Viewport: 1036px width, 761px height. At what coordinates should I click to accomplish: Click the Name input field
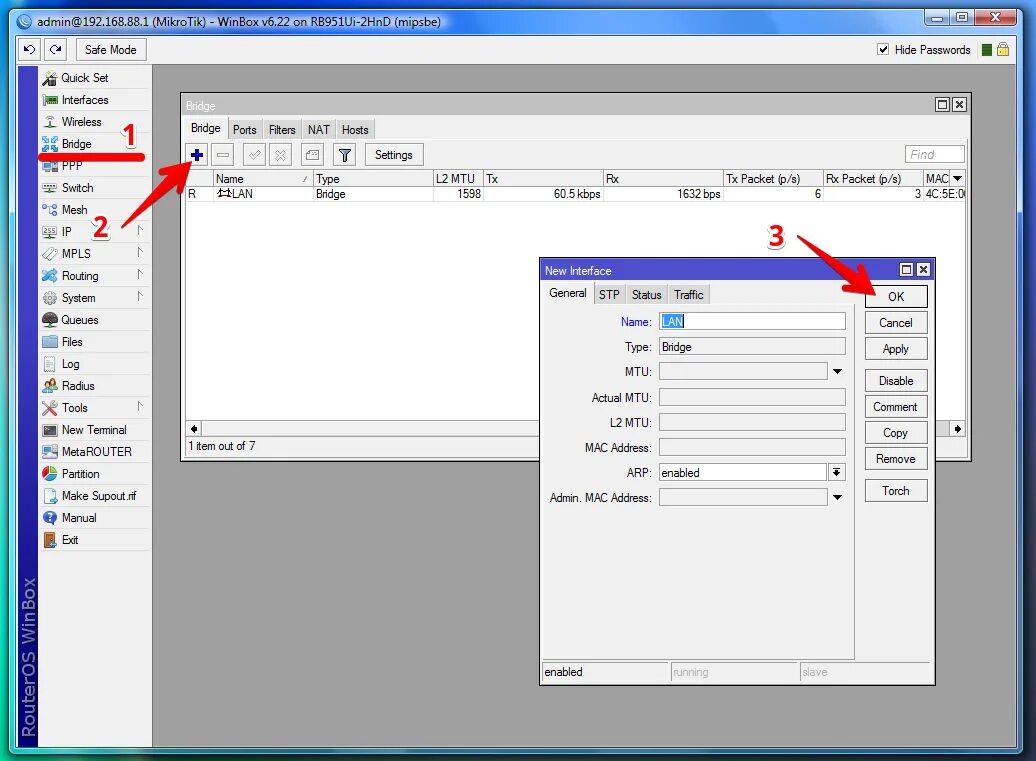(x=752, y=322)
